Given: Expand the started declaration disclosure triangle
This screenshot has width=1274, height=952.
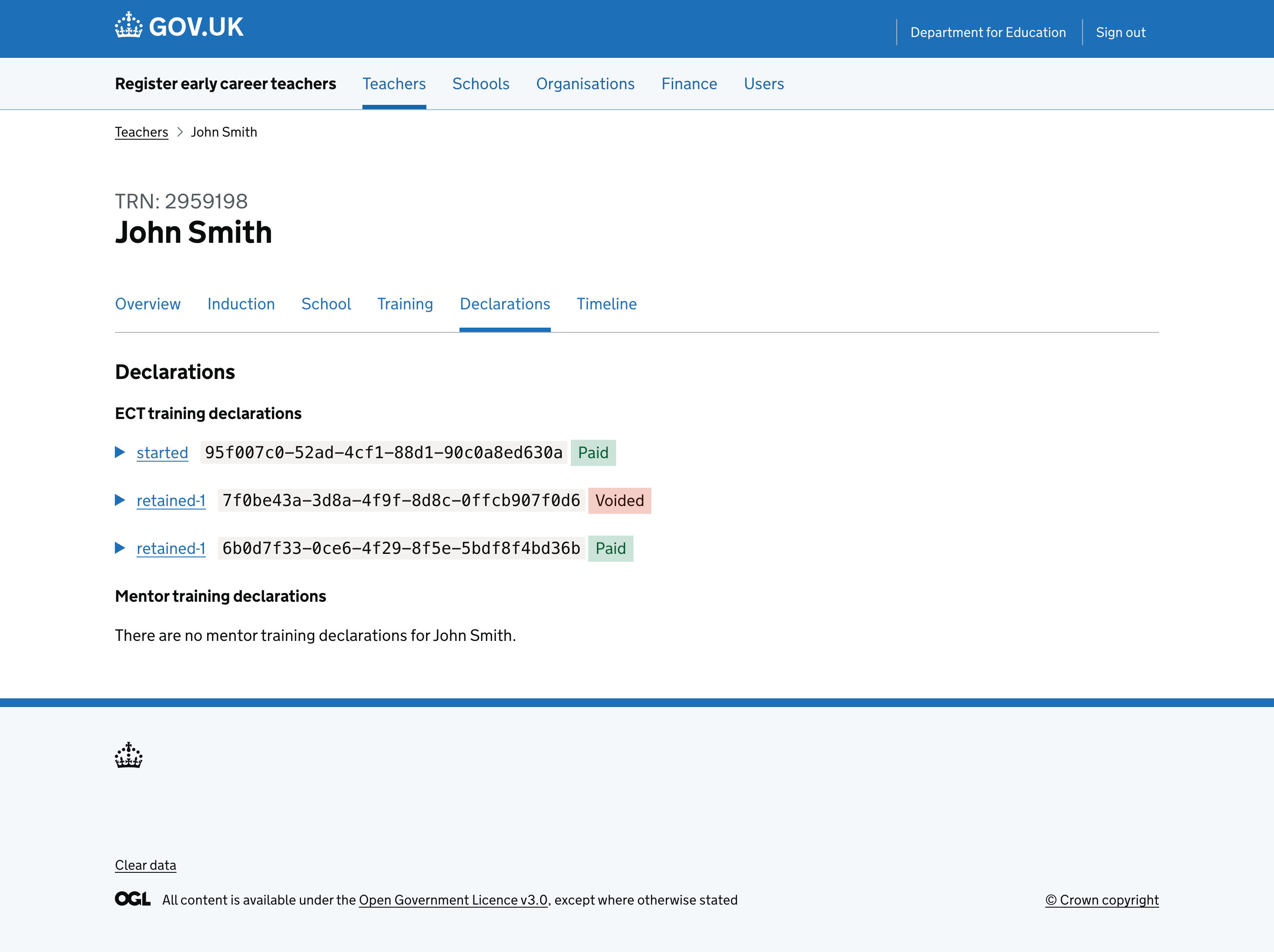Looking at the screenshot, I should (x=120, y=452).
